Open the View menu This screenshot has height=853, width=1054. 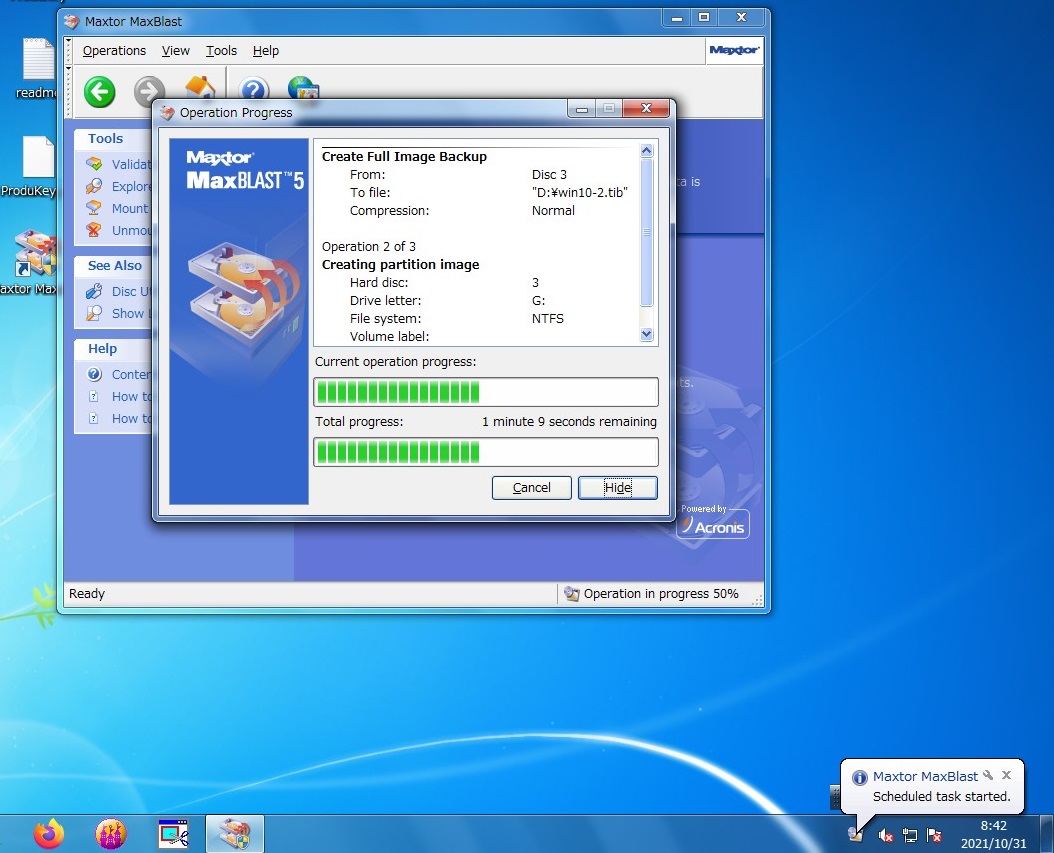point(175,50)
